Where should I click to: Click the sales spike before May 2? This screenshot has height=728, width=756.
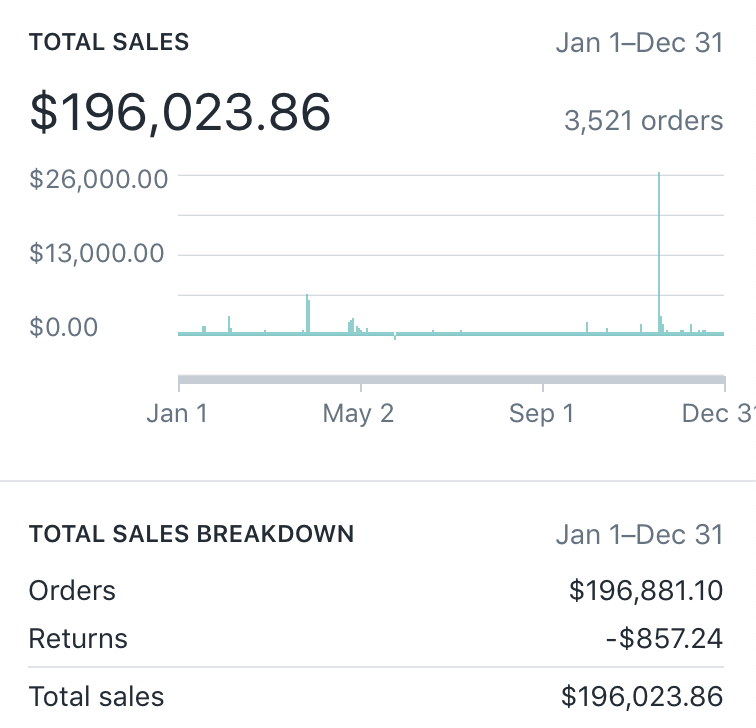pyautogui.click(x=307, y=313)
